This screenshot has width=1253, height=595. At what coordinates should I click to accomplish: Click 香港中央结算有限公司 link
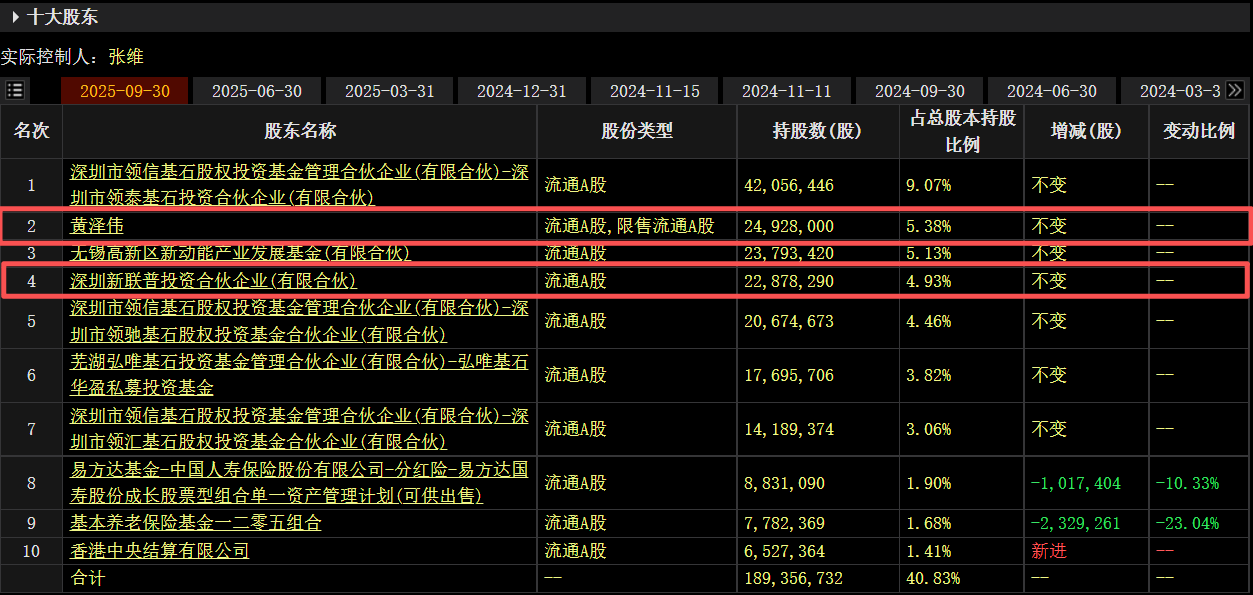coord(159,551)
